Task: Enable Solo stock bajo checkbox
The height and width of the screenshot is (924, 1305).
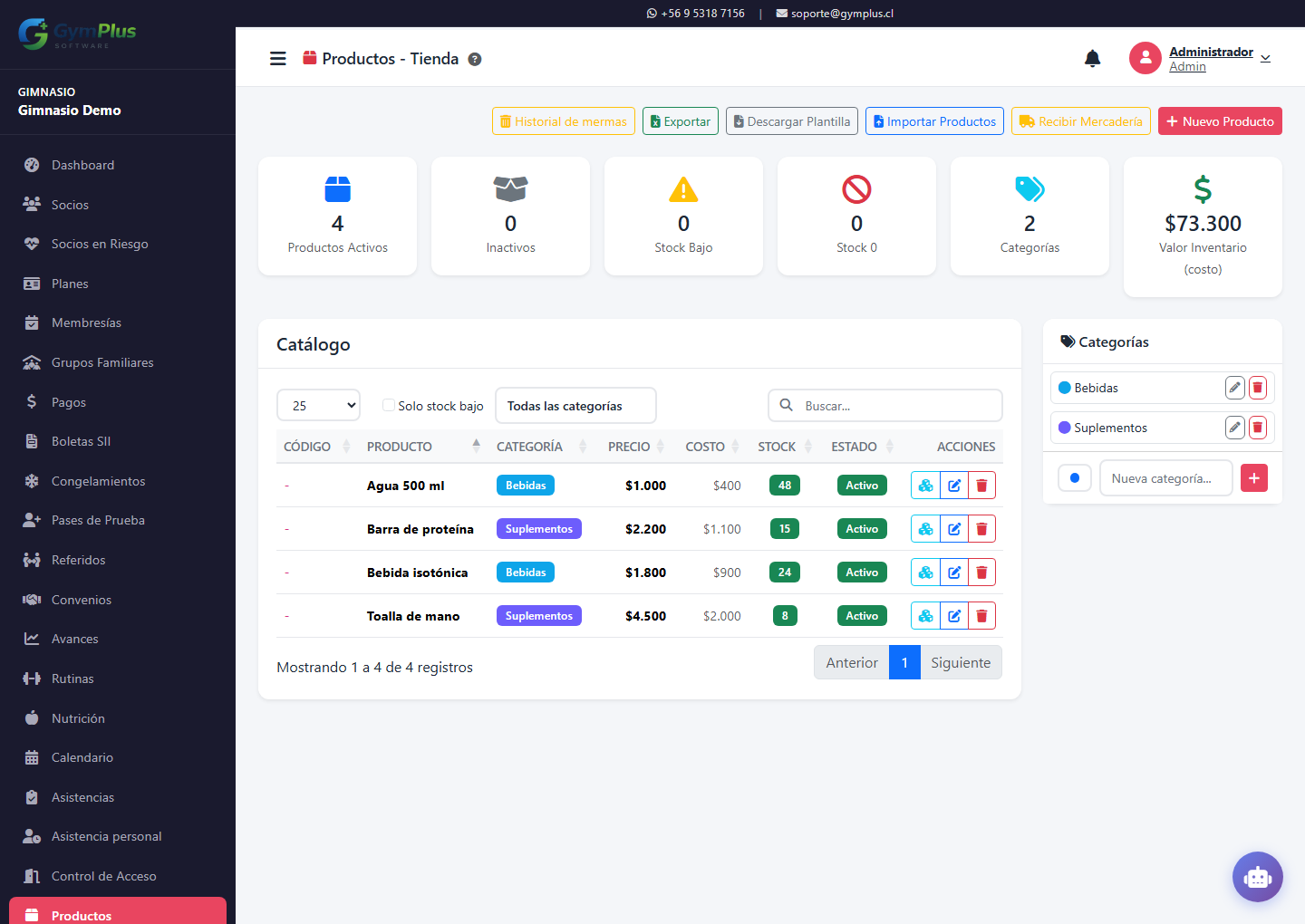Action: click(389, 406)
